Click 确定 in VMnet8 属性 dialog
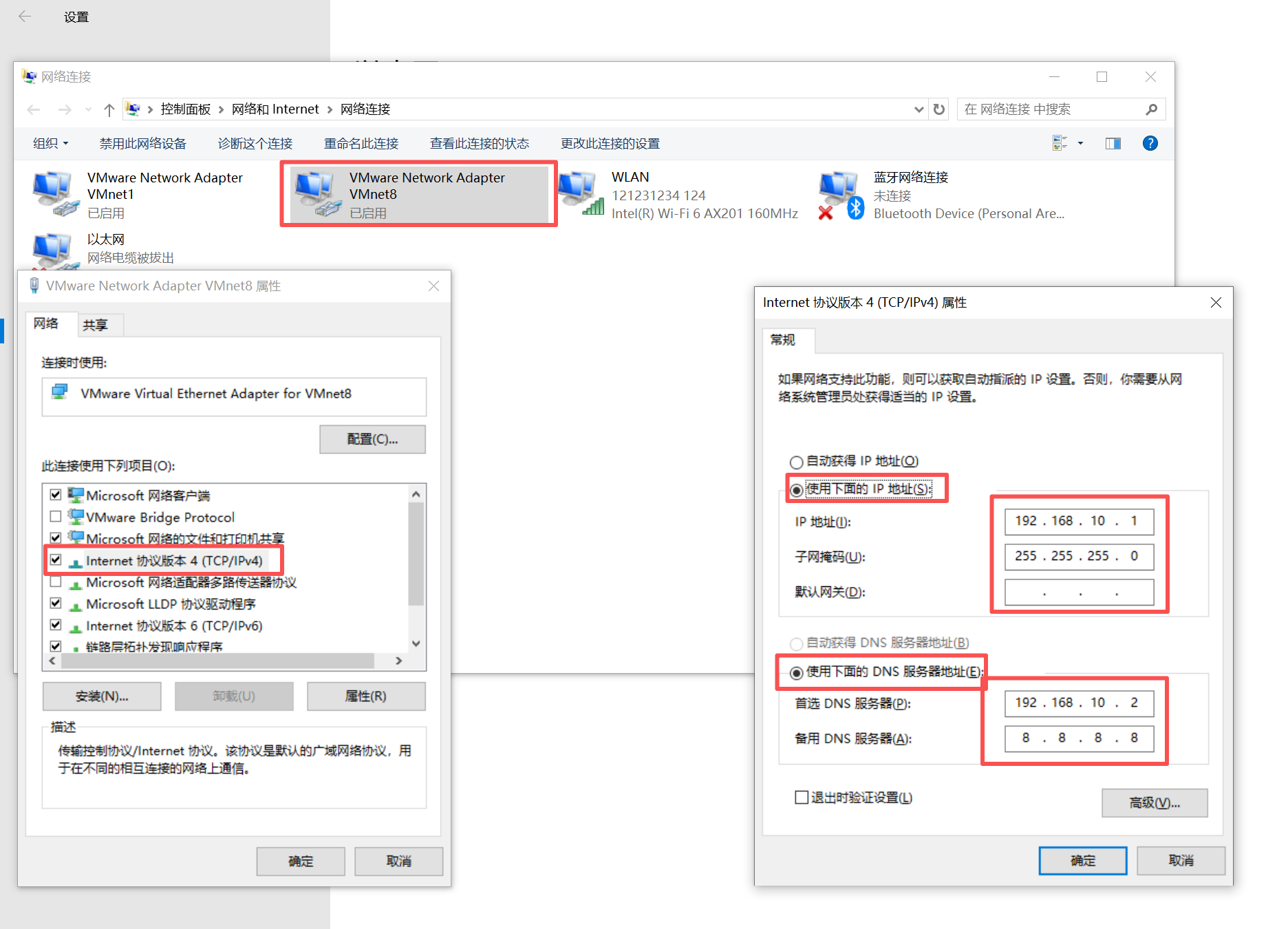Image resolution: width=1288 pixels, height=929 pixels. [301, 862]
